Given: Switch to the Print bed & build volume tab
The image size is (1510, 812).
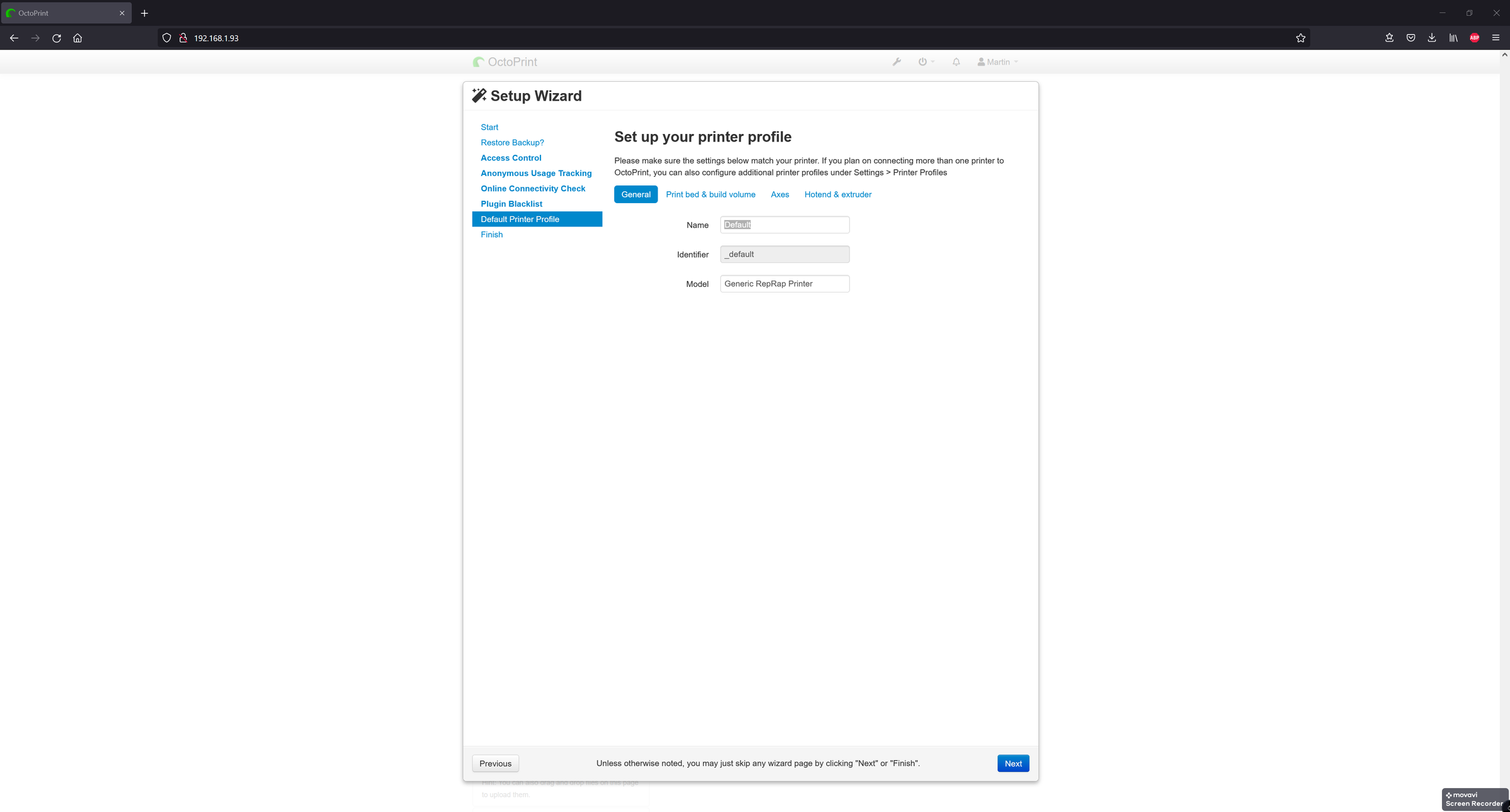Looking at the screenshot, I should coord(710,194).
